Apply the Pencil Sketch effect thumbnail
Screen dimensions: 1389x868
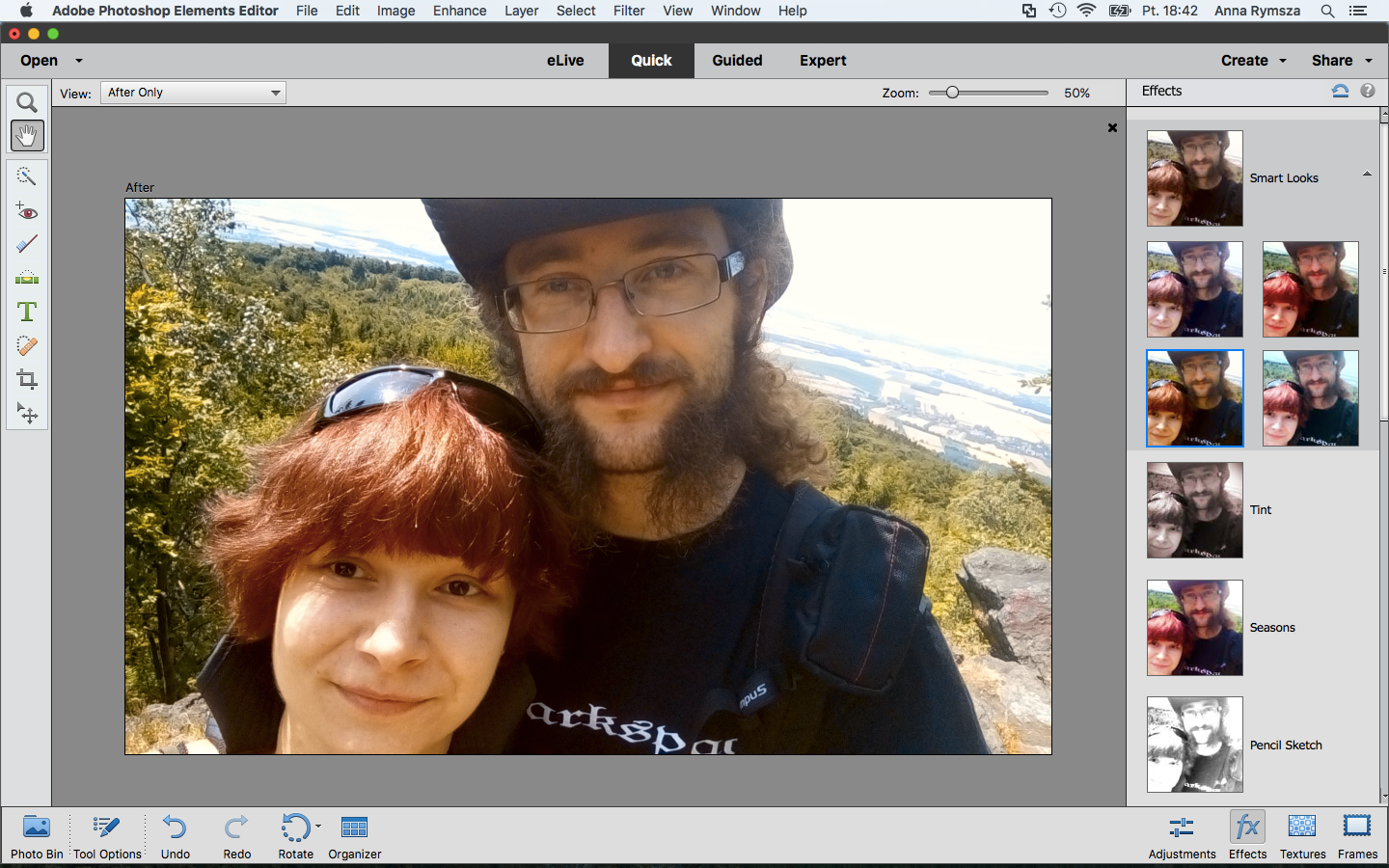click(x=1195, y=745)
